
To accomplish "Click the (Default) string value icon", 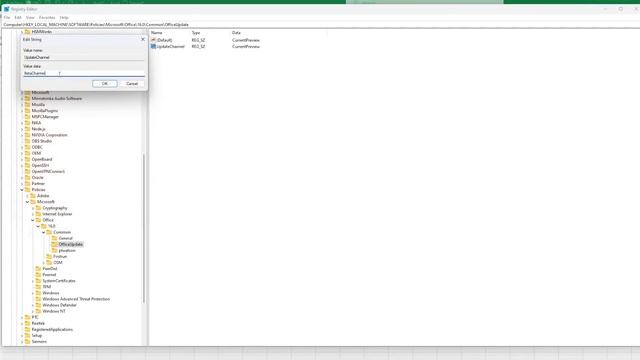I will coord(153,40).
